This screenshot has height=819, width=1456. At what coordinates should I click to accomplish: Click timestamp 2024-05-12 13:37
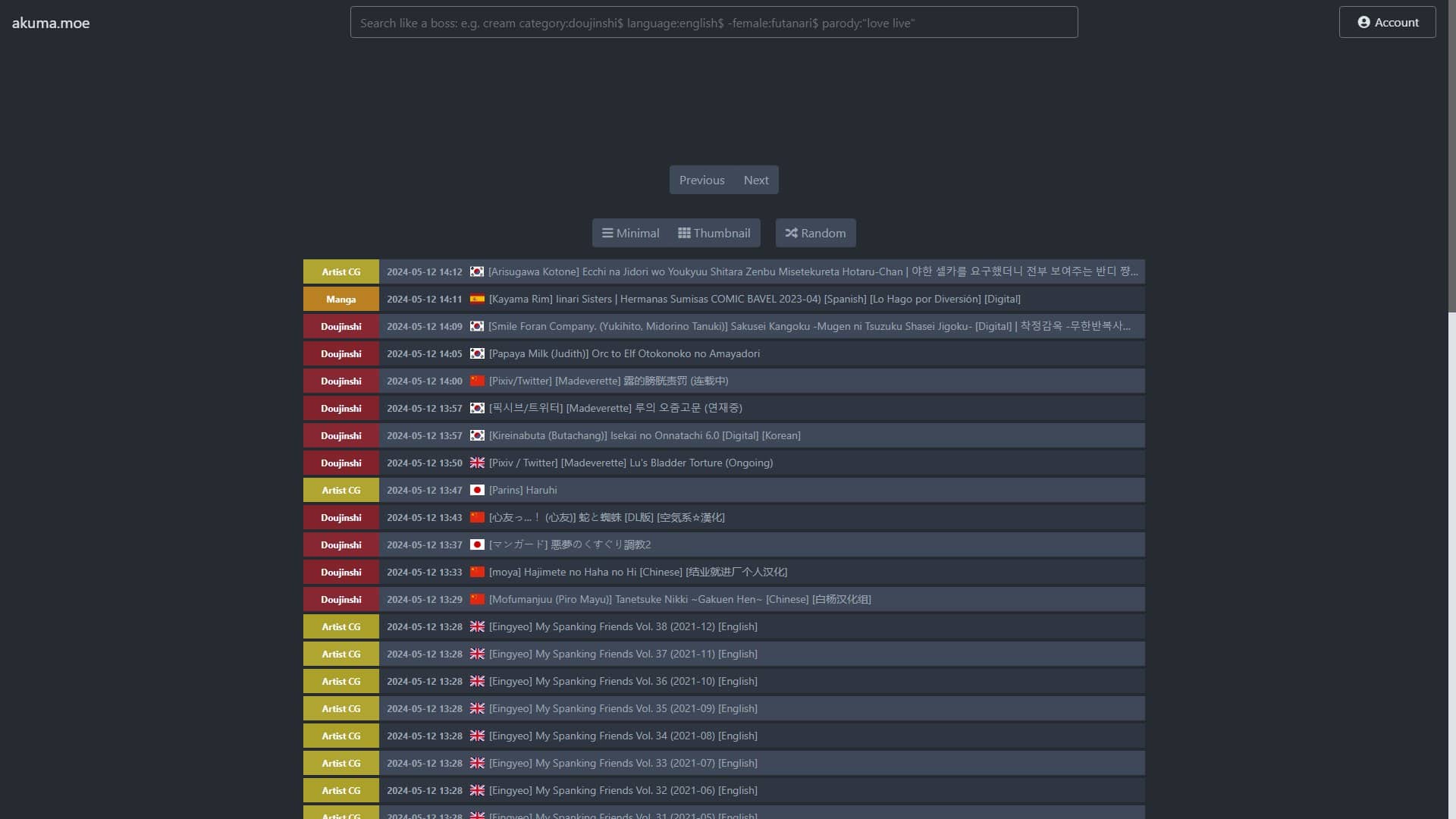click(x=424, y=544)
